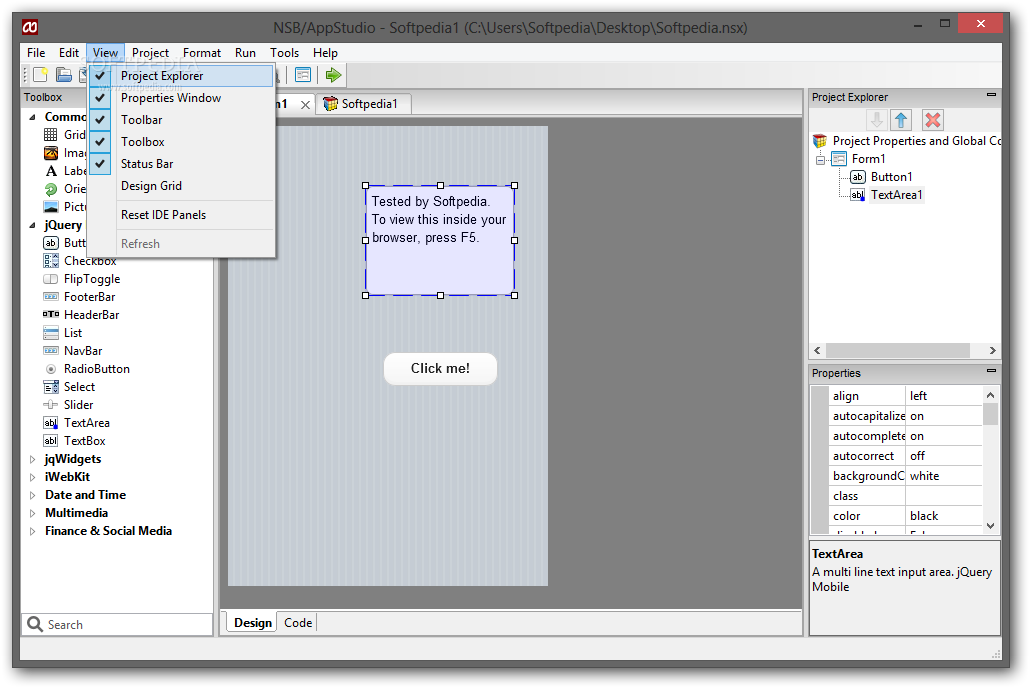Viewport: 1030px width, 688px height.
Task: Select the HeaderBar control
Action: click(x=81, y=315)
